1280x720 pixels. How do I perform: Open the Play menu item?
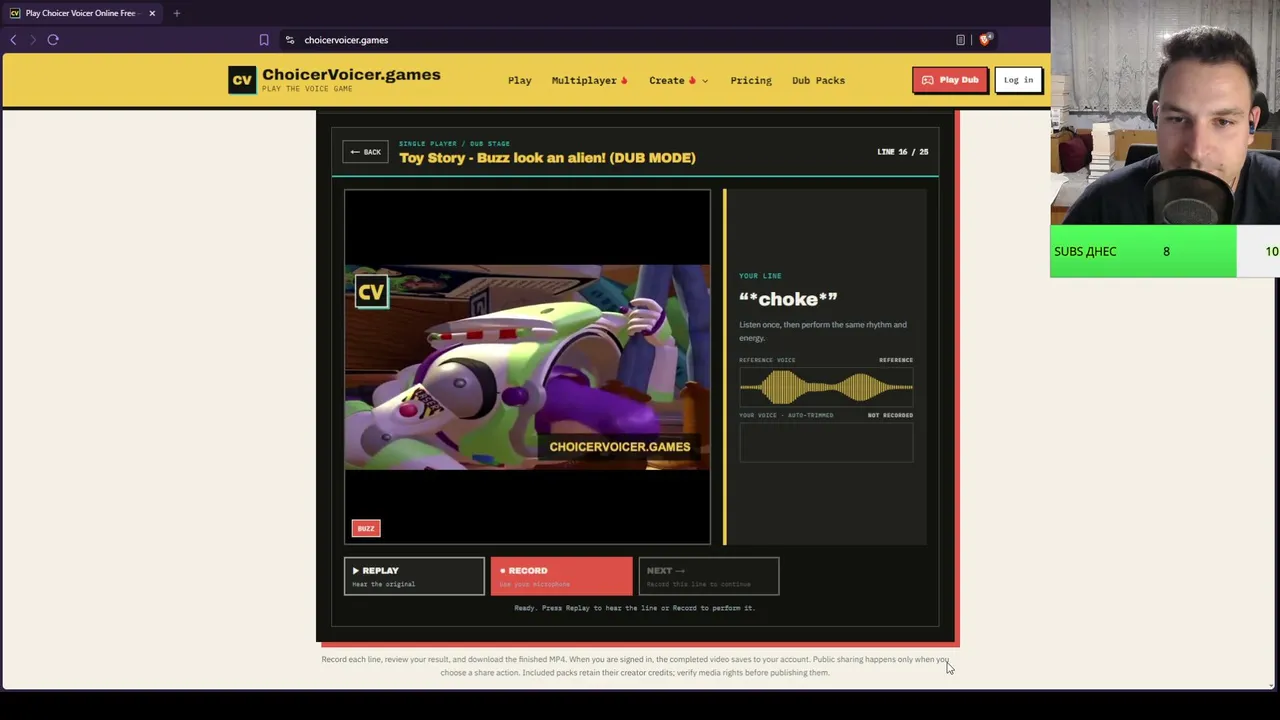(x=519, y=80)
